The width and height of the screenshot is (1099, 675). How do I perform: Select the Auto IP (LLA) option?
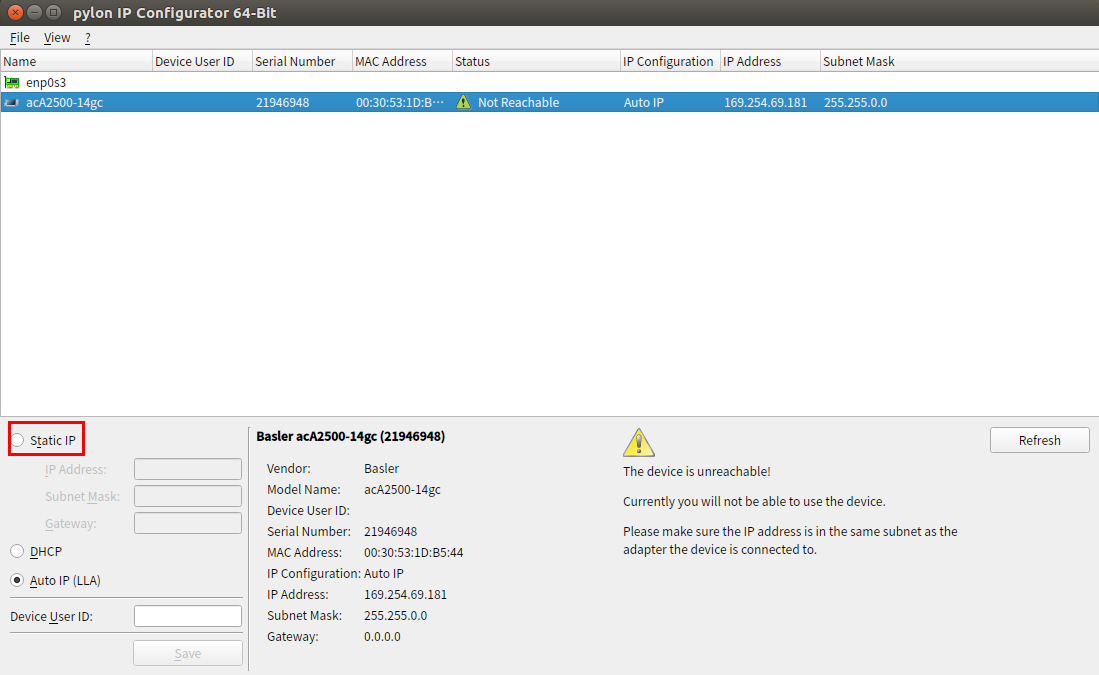coord(18,580)
